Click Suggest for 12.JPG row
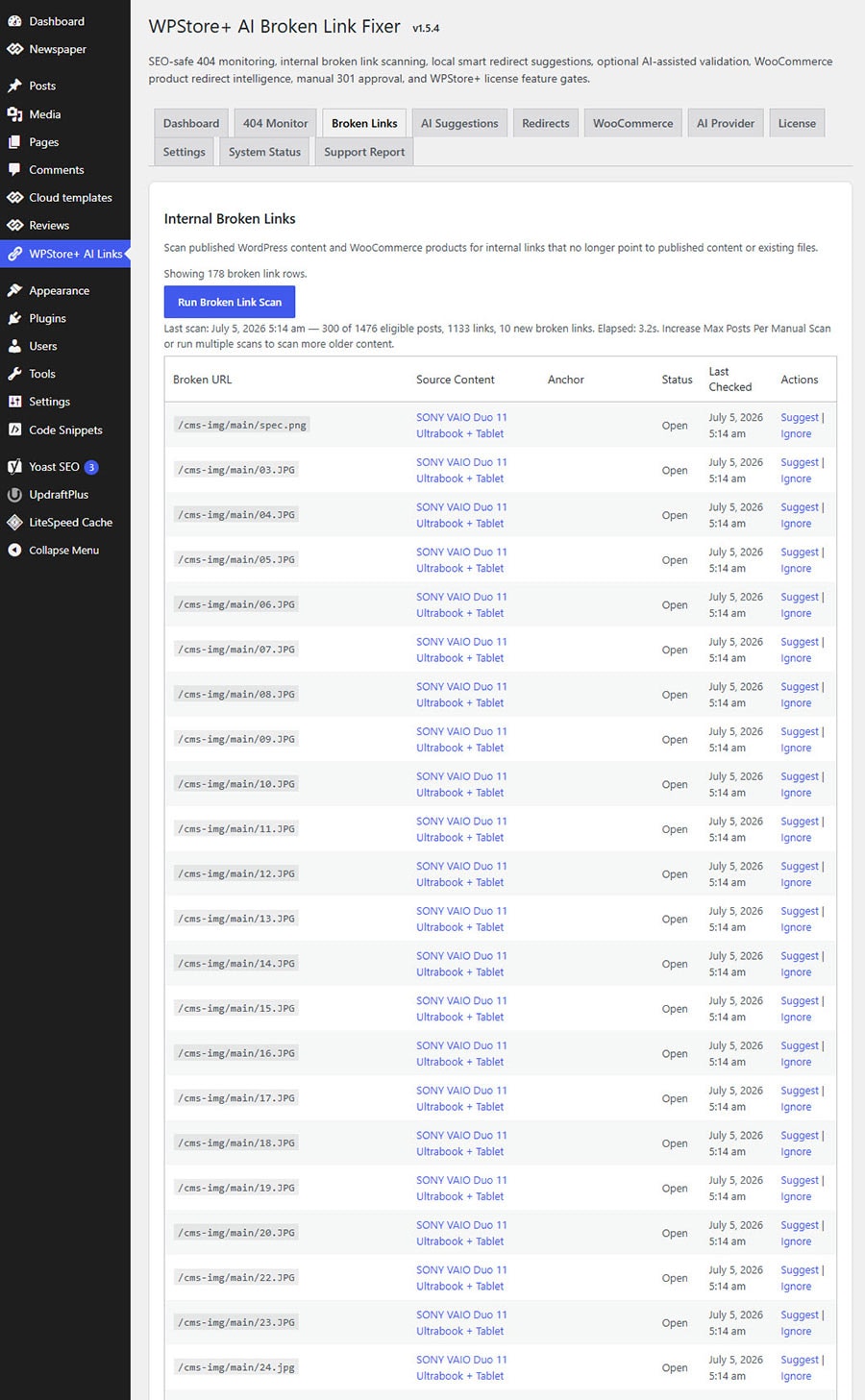Viewport: 865px width, 1400px height. tap(800, 866)
